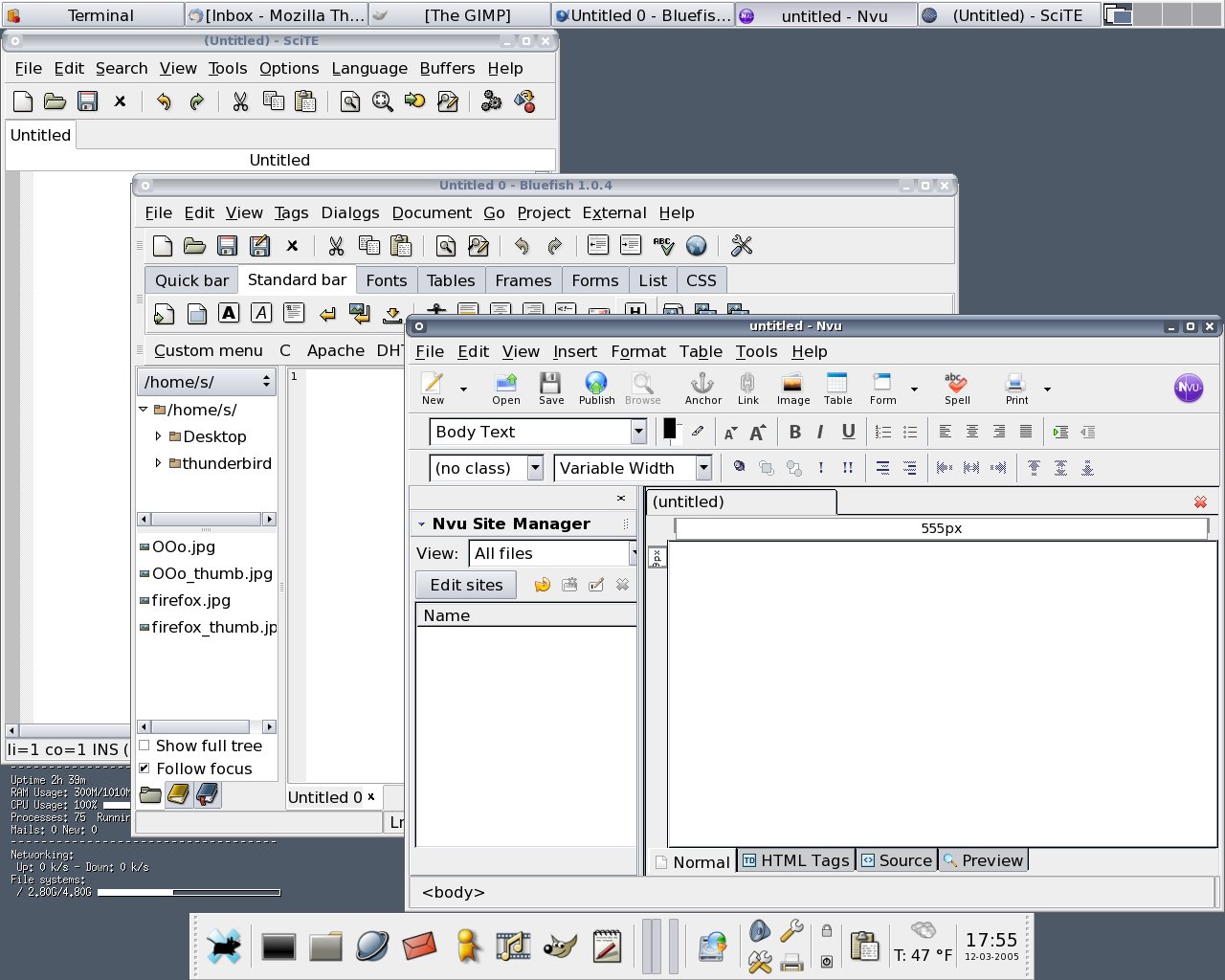Open the mail envelope launcher in the panel

(419, 947)
